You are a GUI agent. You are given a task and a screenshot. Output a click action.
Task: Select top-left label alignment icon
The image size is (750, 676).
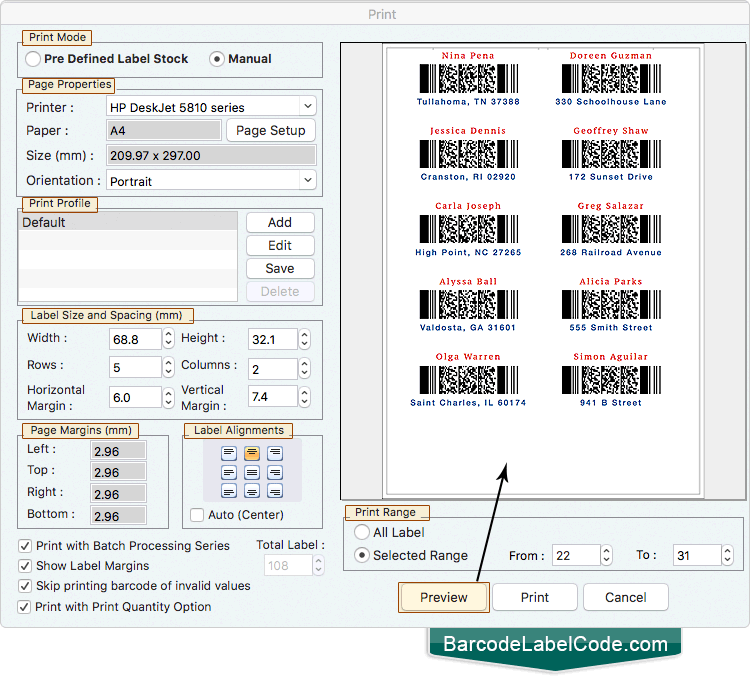tap(229, 453)
